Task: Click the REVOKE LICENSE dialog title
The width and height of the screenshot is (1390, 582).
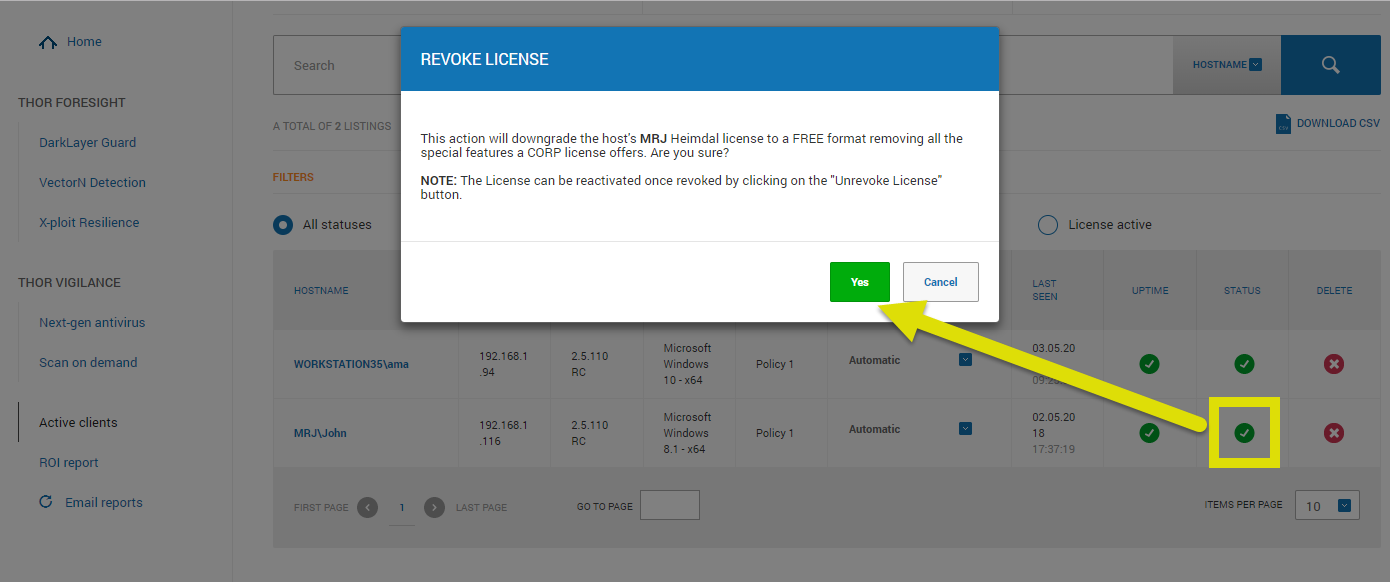Action: 484,59
